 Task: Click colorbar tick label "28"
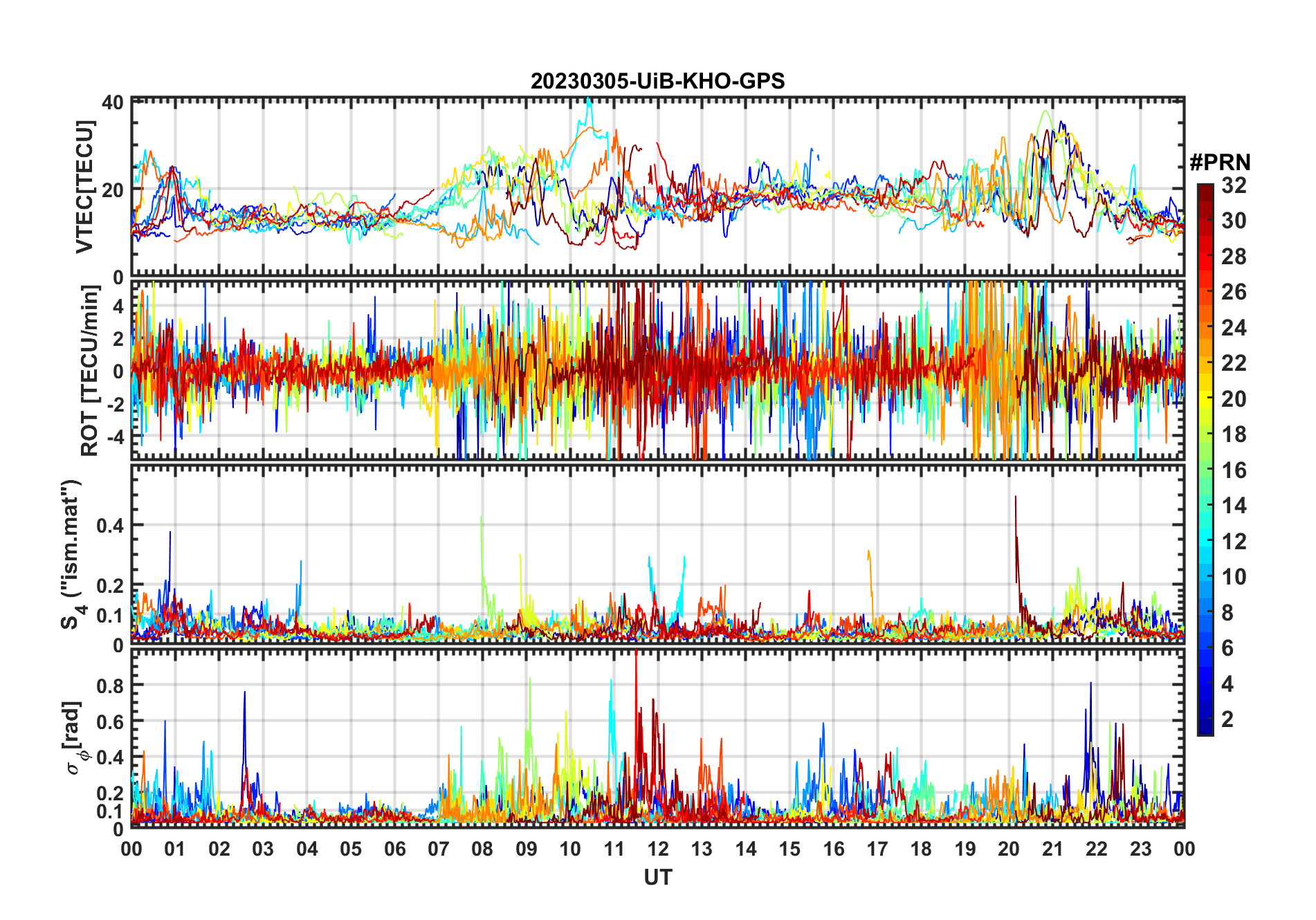(1234, 257)
